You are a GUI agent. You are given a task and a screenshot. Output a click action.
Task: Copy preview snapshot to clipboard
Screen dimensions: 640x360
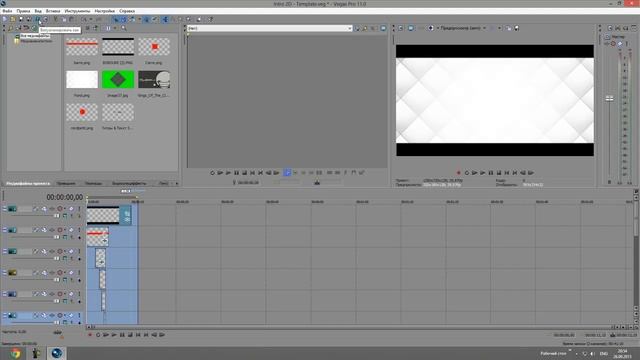509,28
